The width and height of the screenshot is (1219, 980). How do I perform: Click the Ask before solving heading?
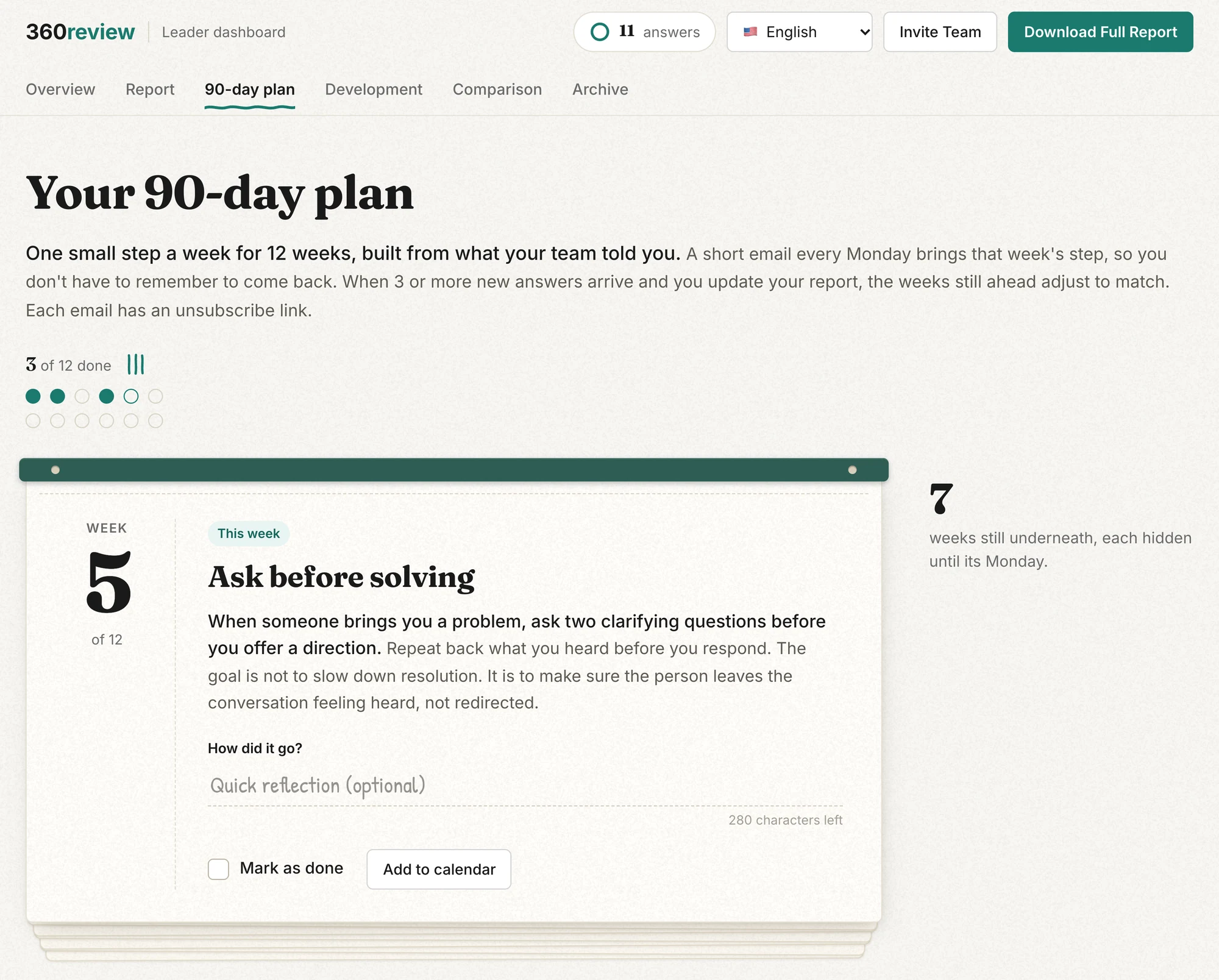[x=341, y=577]
